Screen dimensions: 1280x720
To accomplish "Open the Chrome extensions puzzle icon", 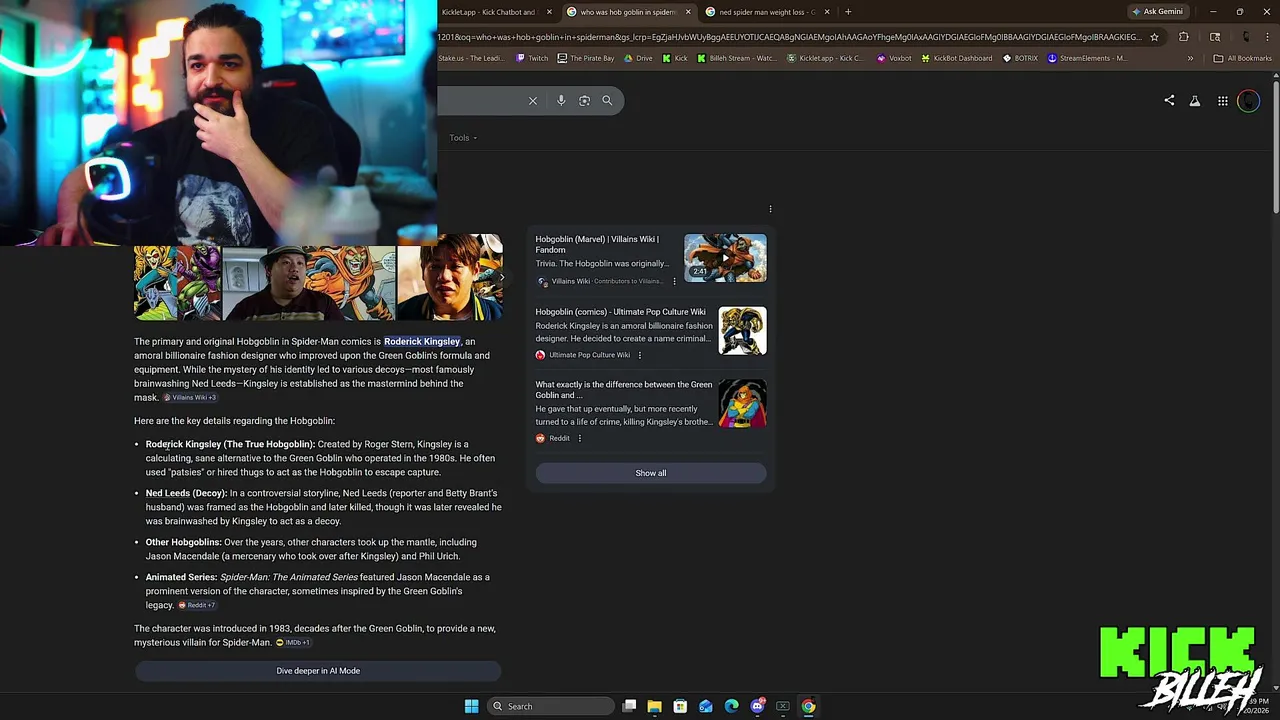I will (1184, 37).
